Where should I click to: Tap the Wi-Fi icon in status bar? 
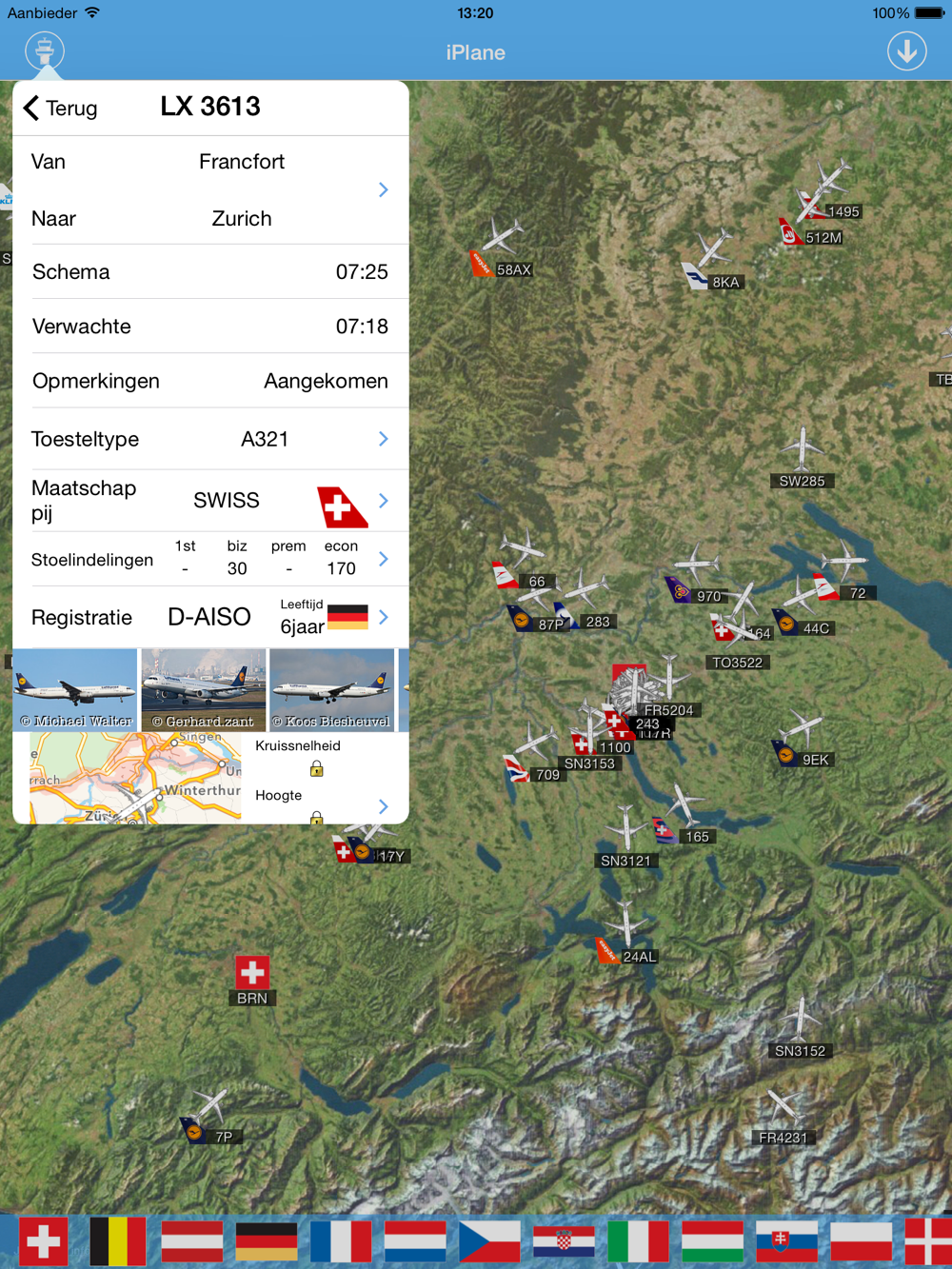[x=92, y=12]
